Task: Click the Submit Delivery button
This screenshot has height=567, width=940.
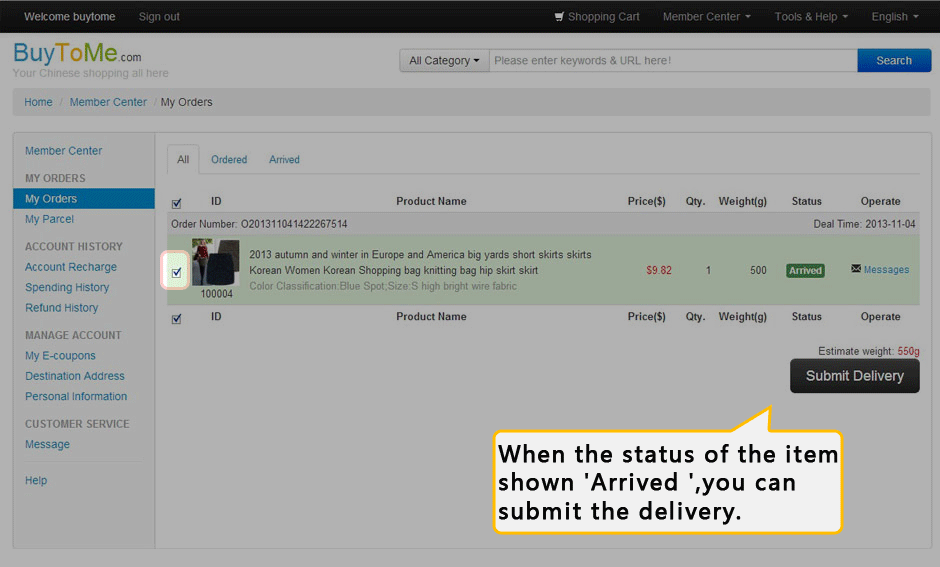Action: pos(854,376)
